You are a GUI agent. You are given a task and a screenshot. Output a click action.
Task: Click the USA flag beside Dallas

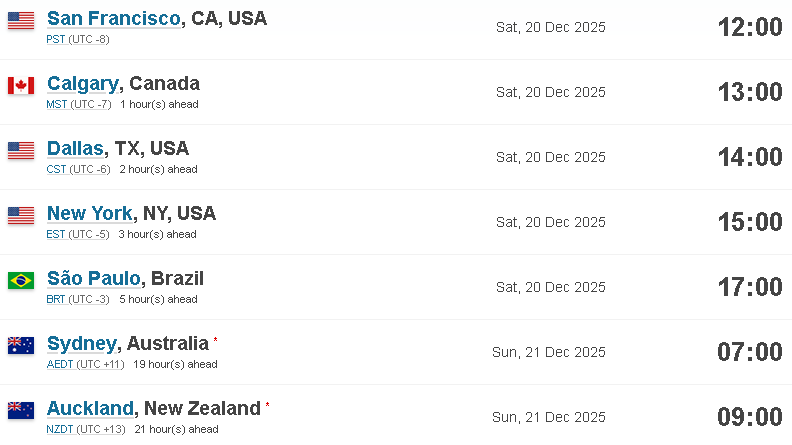point(21,151)
